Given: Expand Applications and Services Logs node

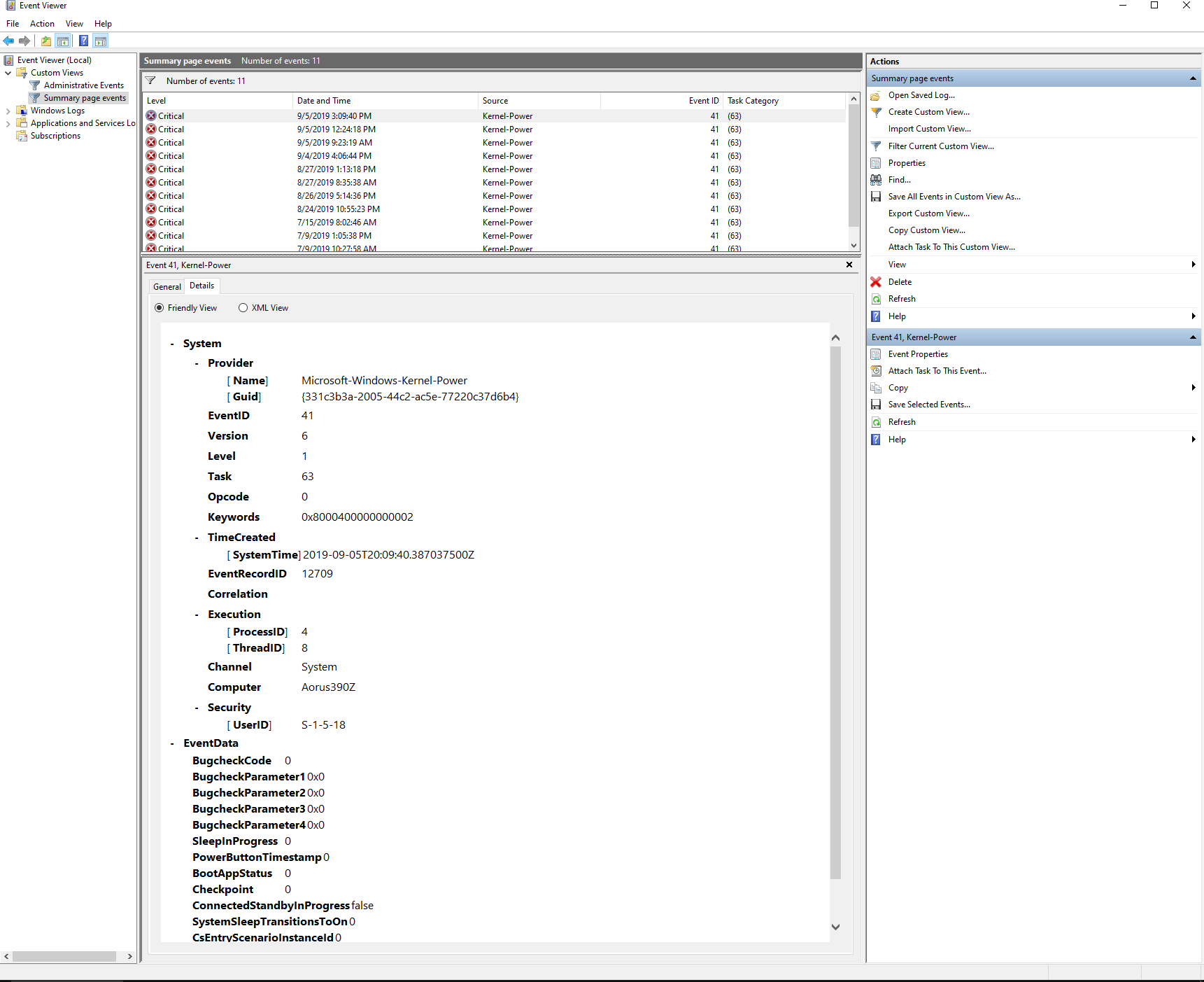Looking at the screenshot, I should 8,123.
